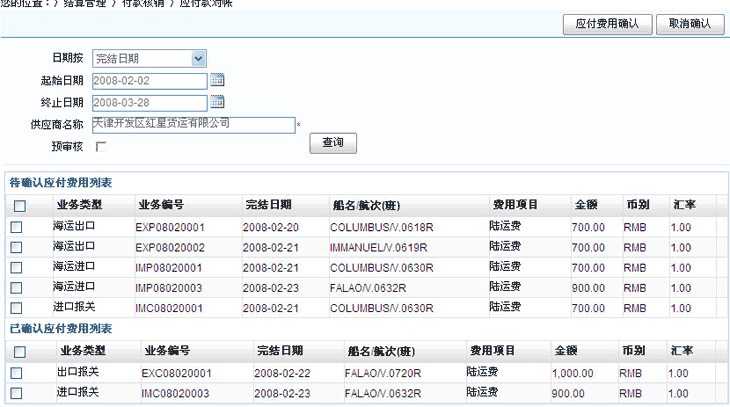Open the calendar icon for 起始日期
This screenshot has width=730, height=407.
217,81
